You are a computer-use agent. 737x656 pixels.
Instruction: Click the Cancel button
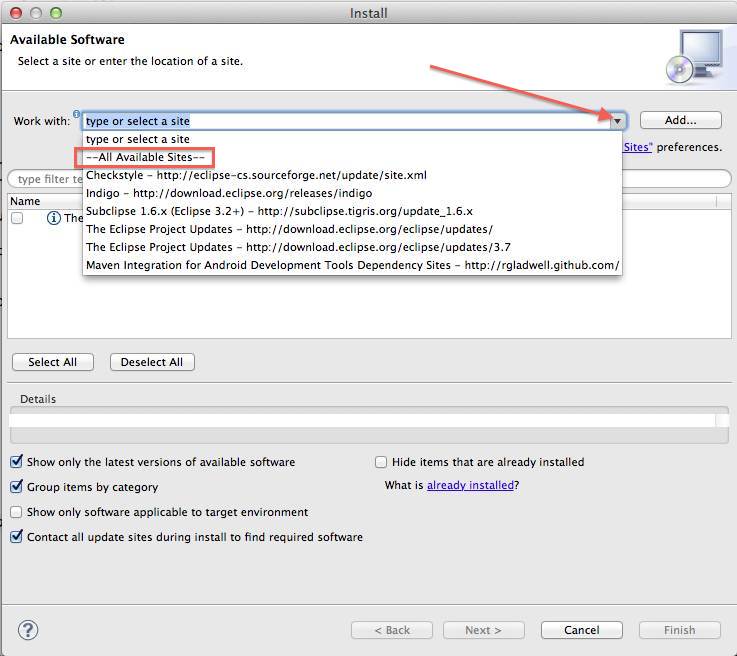point(581,630)
